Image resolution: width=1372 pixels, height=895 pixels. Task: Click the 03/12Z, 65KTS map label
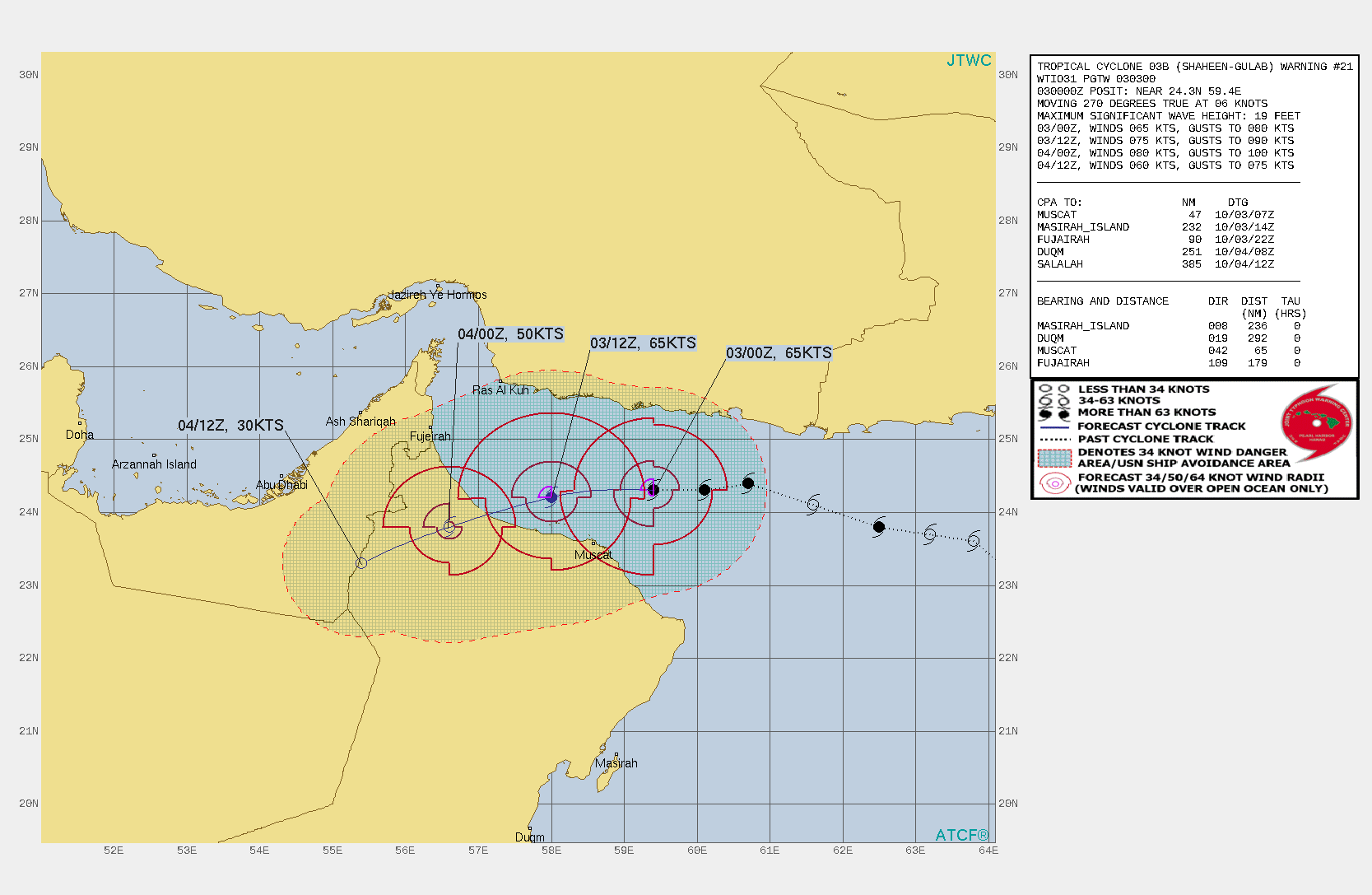(643, 343)
